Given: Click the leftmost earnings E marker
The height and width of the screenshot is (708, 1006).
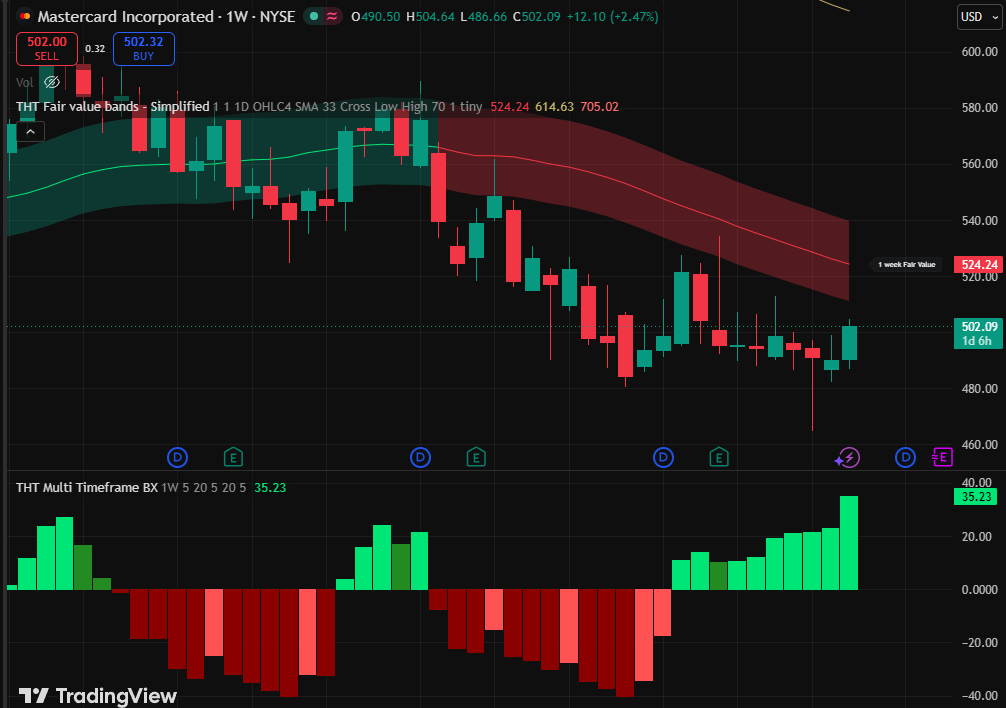Looking at the screenshot, I should [233, 457].
